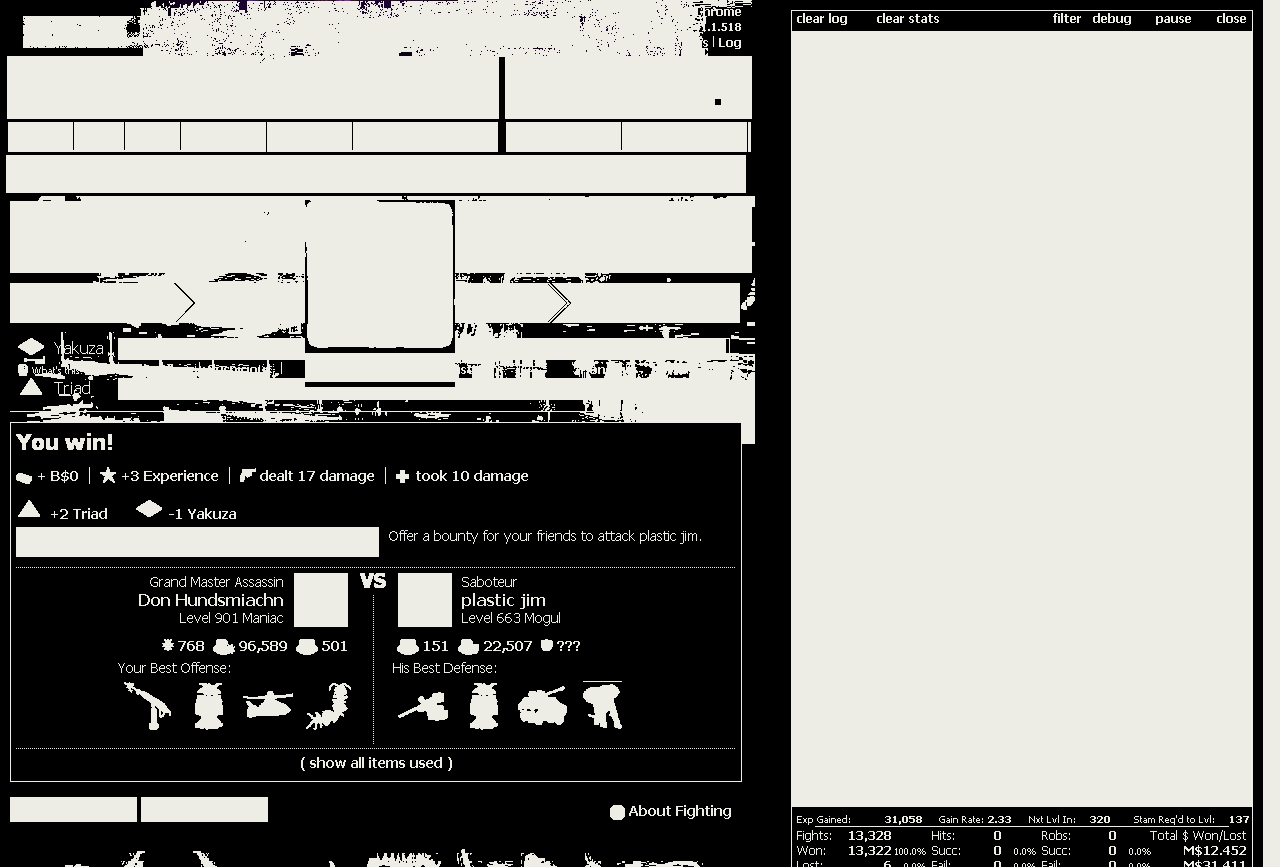Image resolution: width=1280 pixels, height=867 pixels.
Task: Open the filter option in the log panel
Action: [x=1067, y=19]
